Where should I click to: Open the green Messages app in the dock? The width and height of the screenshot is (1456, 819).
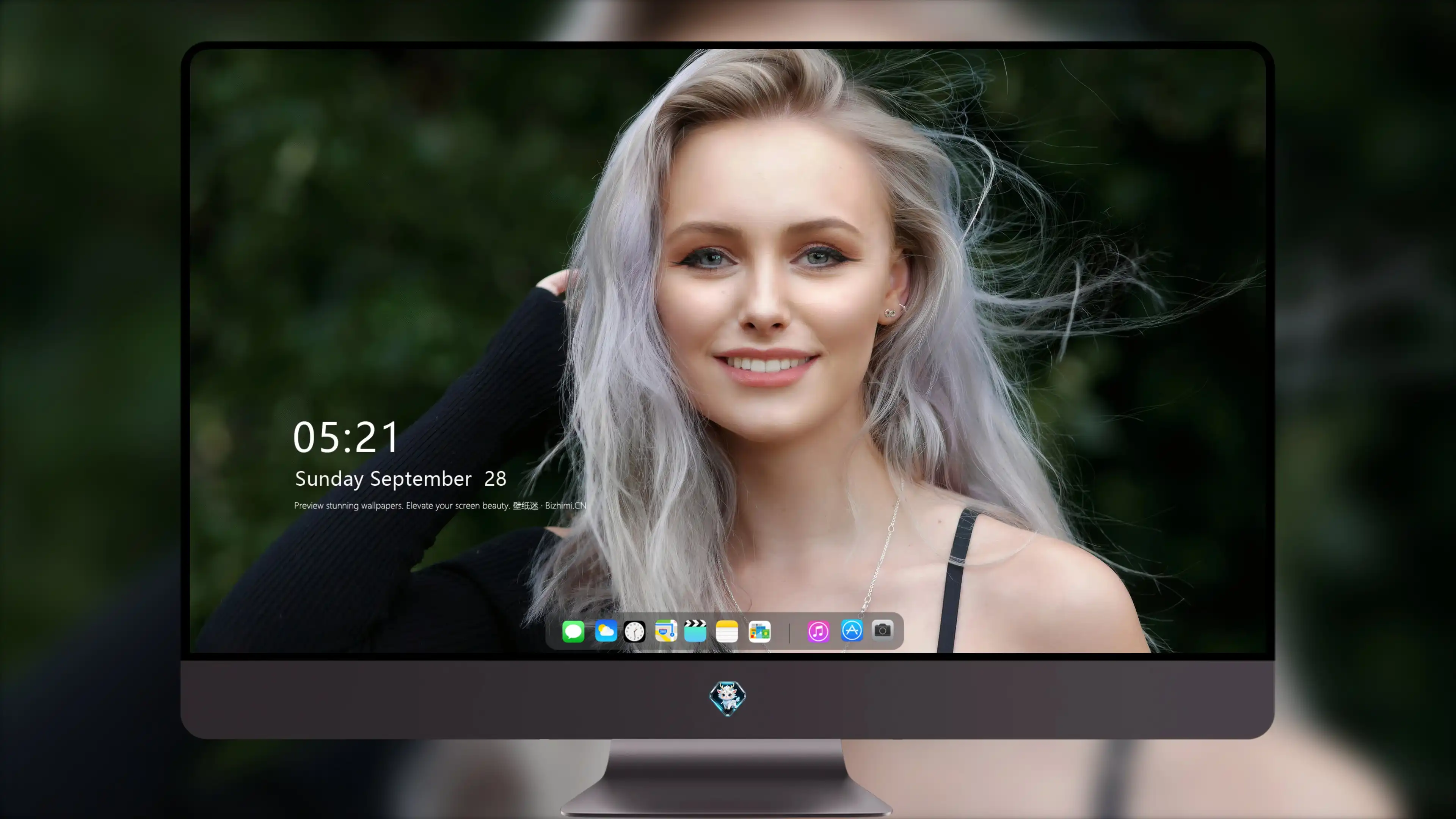[x=573, y=631]
